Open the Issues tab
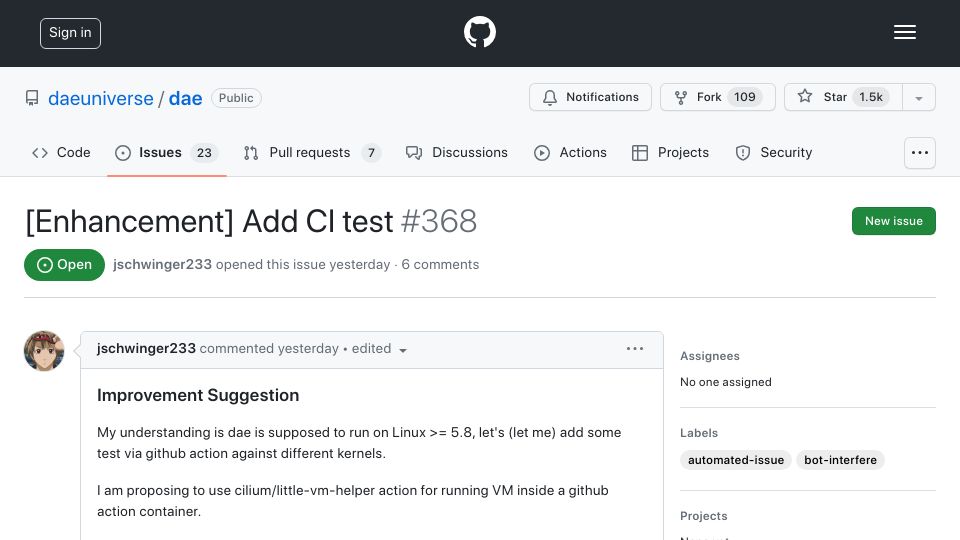Screen dimensions: 960x540 point(166,152)
